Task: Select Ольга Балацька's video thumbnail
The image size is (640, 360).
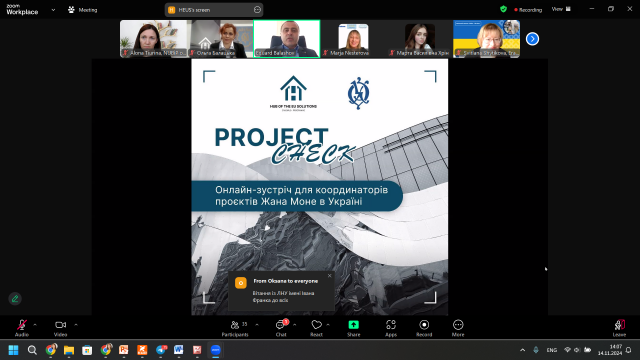Action: (220, 39)
